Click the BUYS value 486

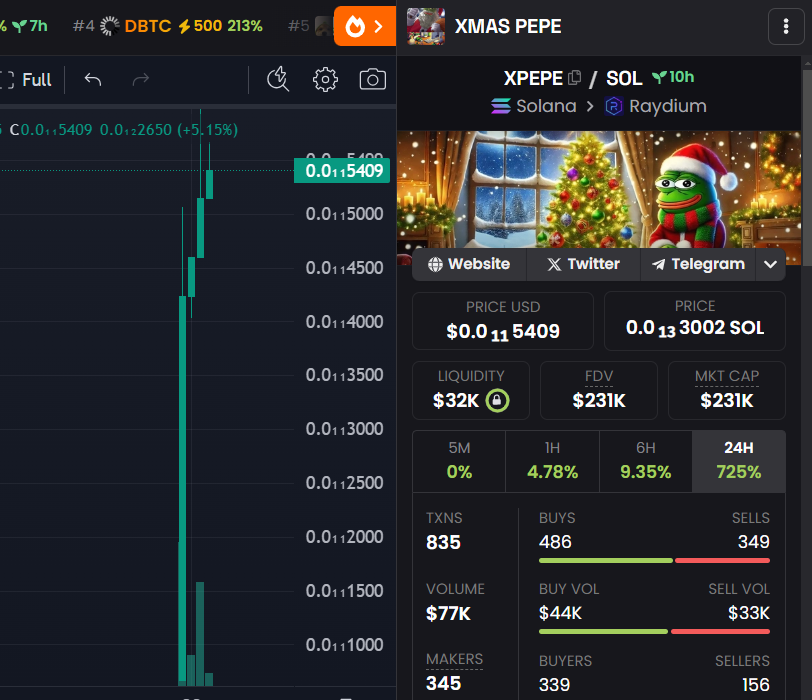tap(555, 542)
